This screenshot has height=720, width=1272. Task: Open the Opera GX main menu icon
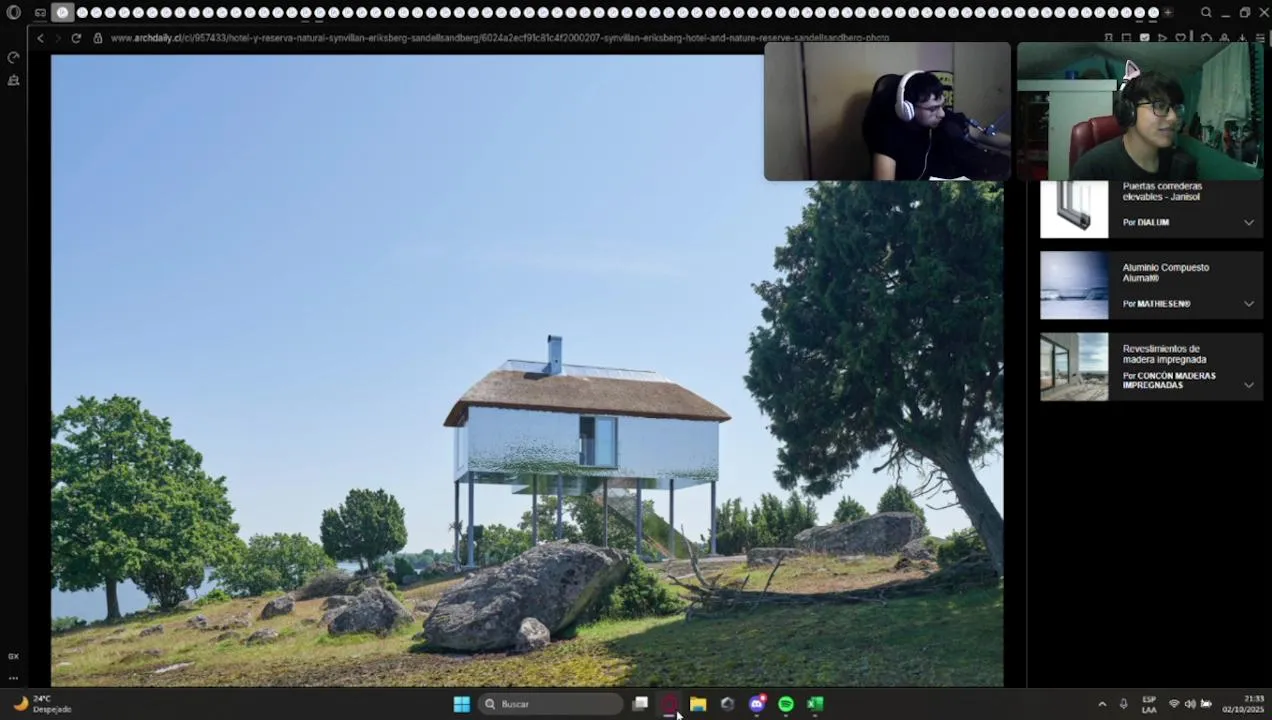click(14, 13)
